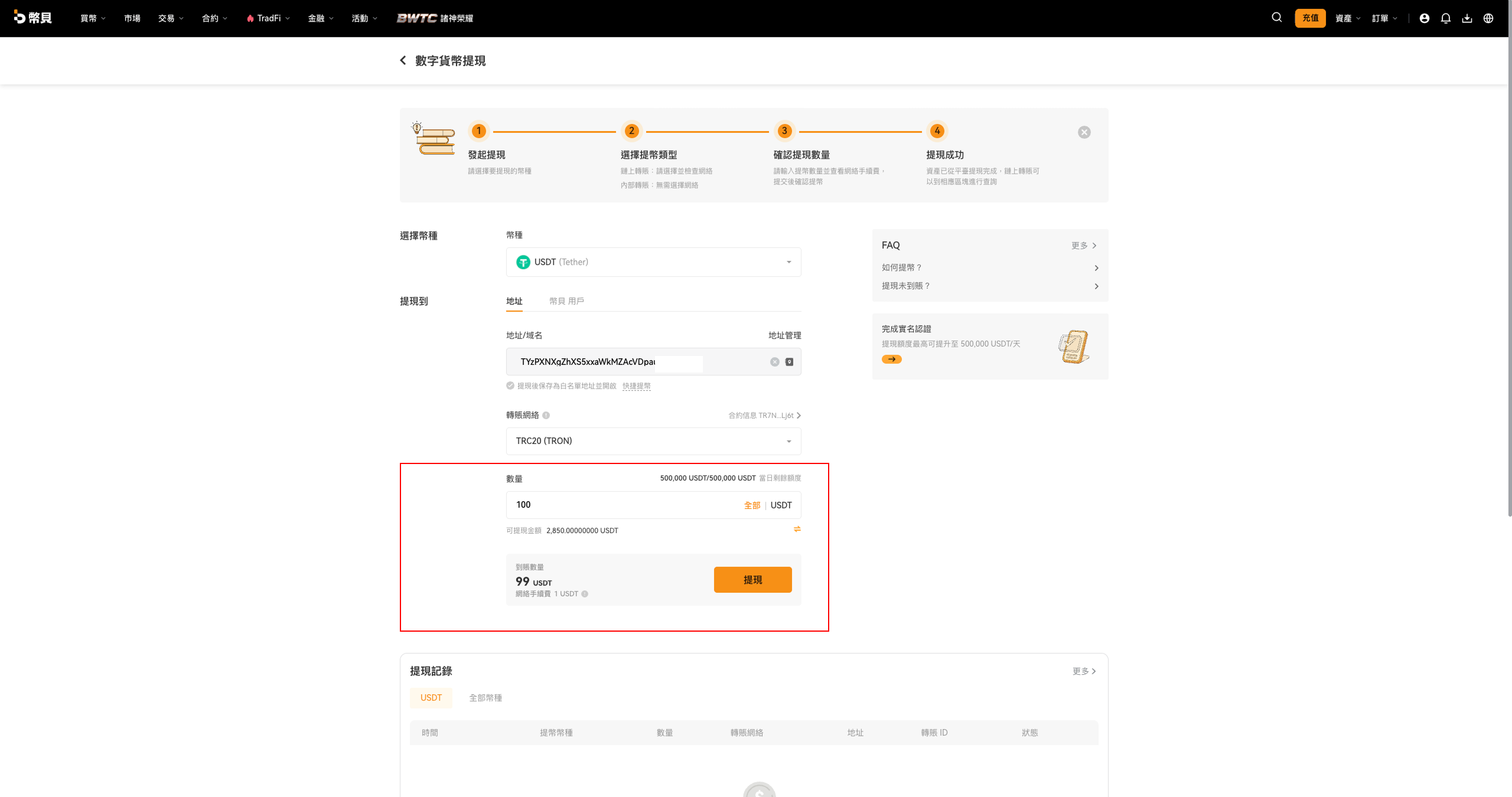Viewport: 1512px width, 797px height.
Task: Expand the 活動 menu
Action: point(364,18)
